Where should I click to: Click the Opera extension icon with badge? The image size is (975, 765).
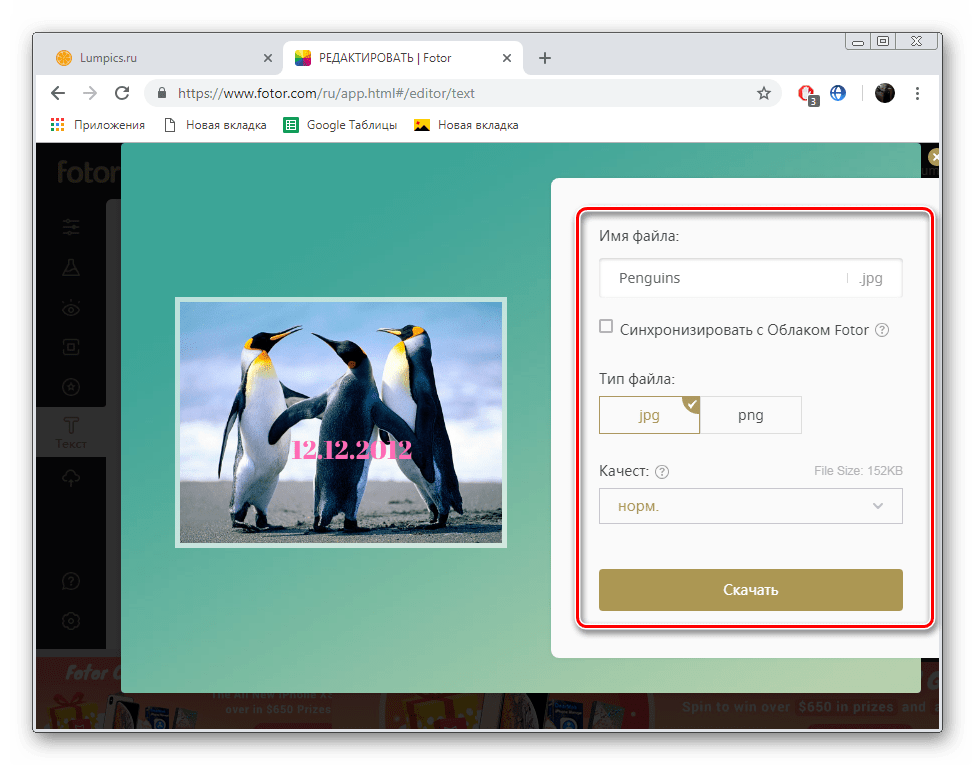point(806,94)
